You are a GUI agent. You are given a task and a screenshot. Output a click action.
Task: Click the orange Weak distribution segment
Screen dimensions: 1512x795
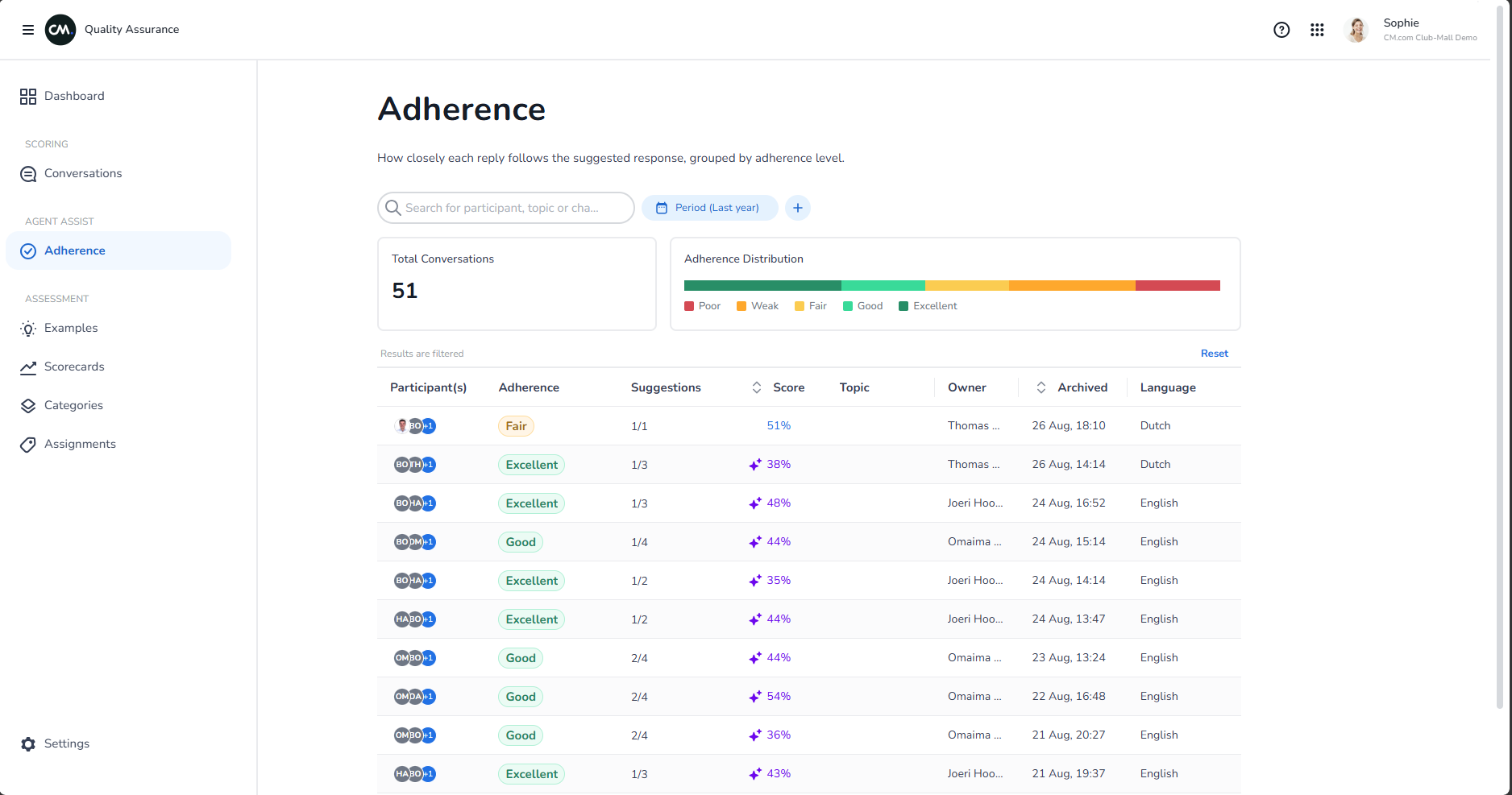pyautogui.click(x=1072, y=286)
